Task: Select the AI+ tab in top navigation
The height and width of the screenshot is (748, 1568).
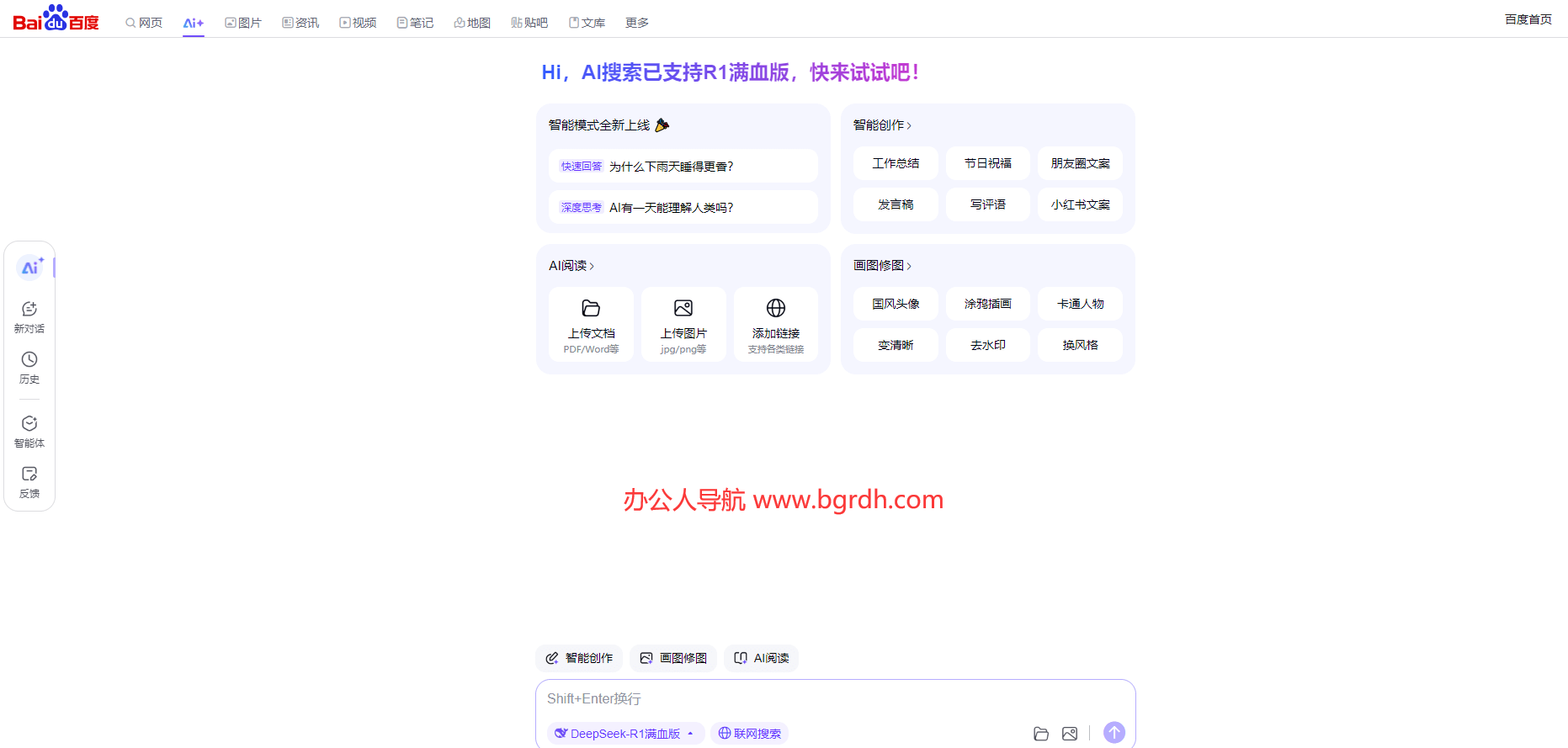Action: click(x=194, y=23)
